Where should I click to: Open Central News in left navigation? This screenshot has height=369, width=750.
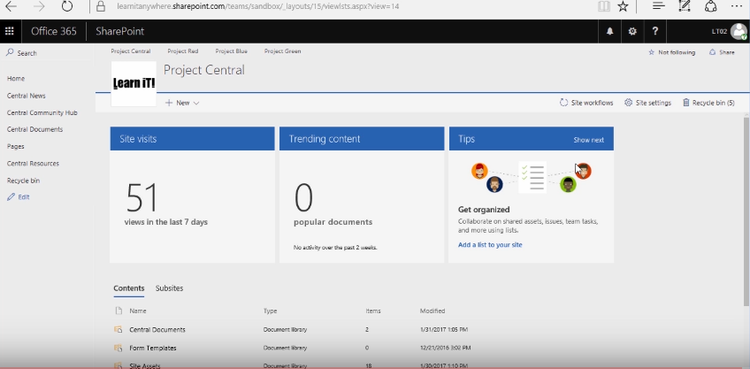(x=26, y=96)
